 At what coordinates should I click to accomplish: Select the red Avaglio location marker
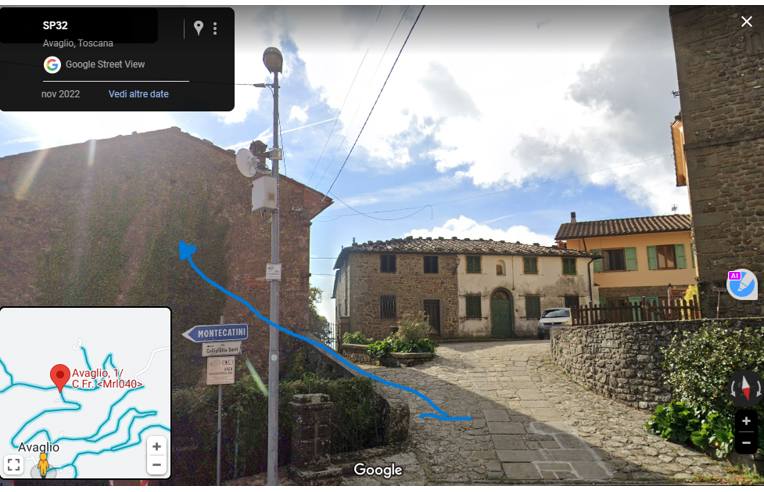(x=60, y=378)
